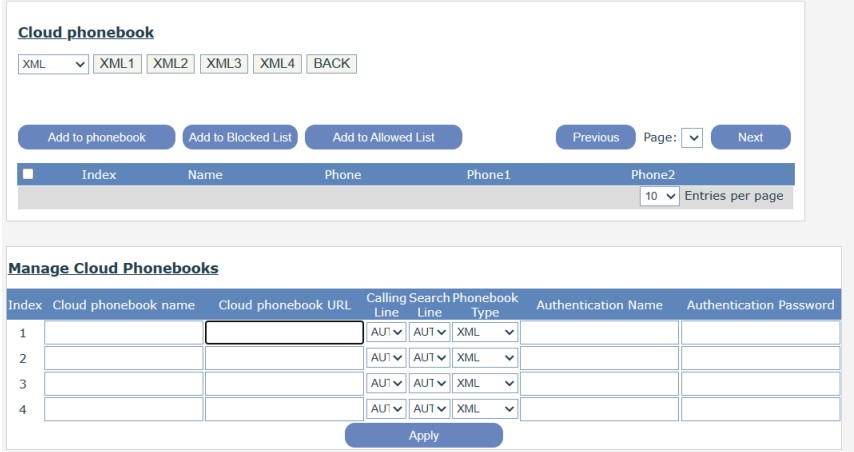Image resolution: width=854 pixels, height=452 pixels.
Task: Click Cloud phonebook name field in row 1
Action: coord(123,332)
